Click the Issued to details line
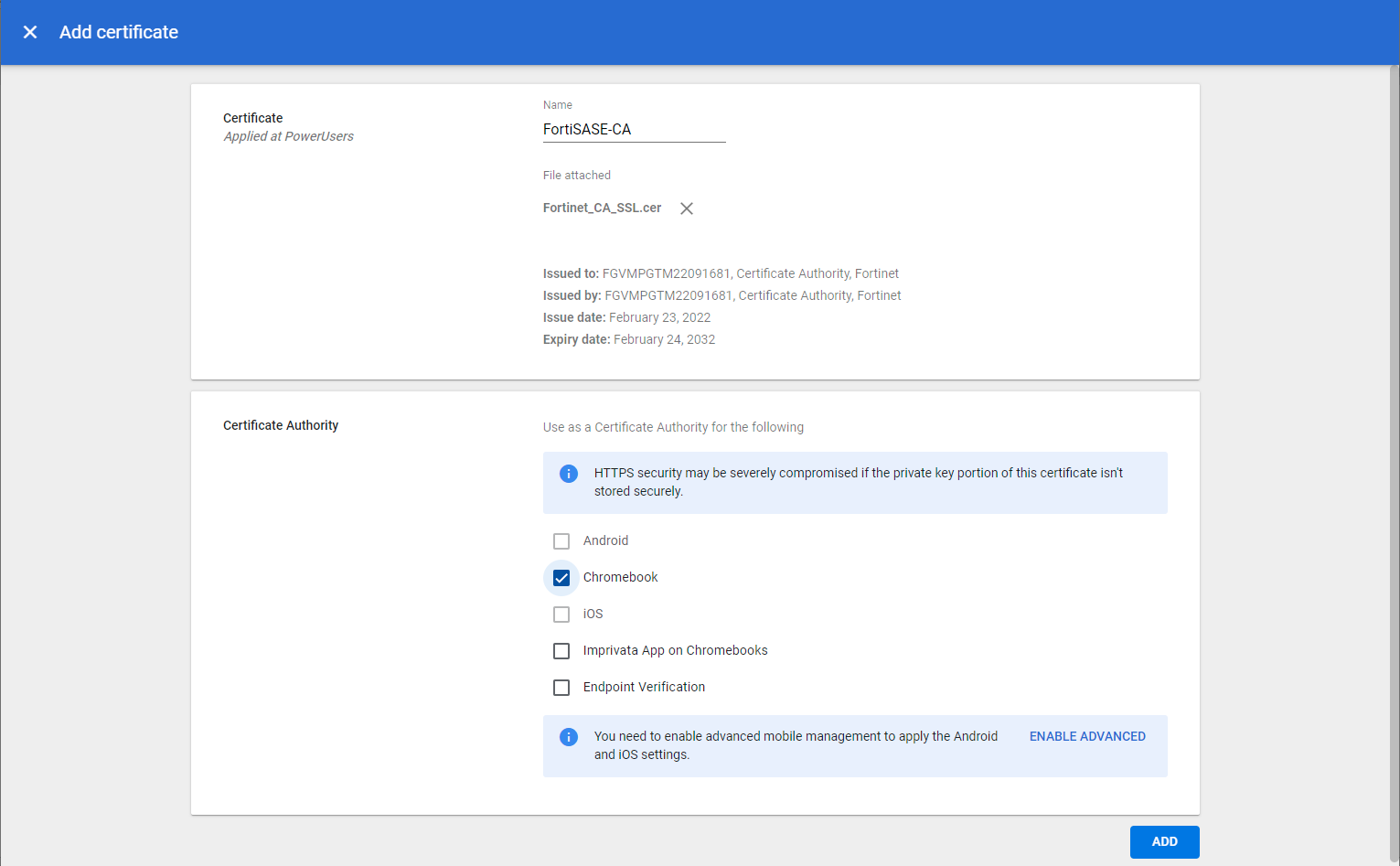This screenshot has height=866, width=1400. tap(721, 273)
